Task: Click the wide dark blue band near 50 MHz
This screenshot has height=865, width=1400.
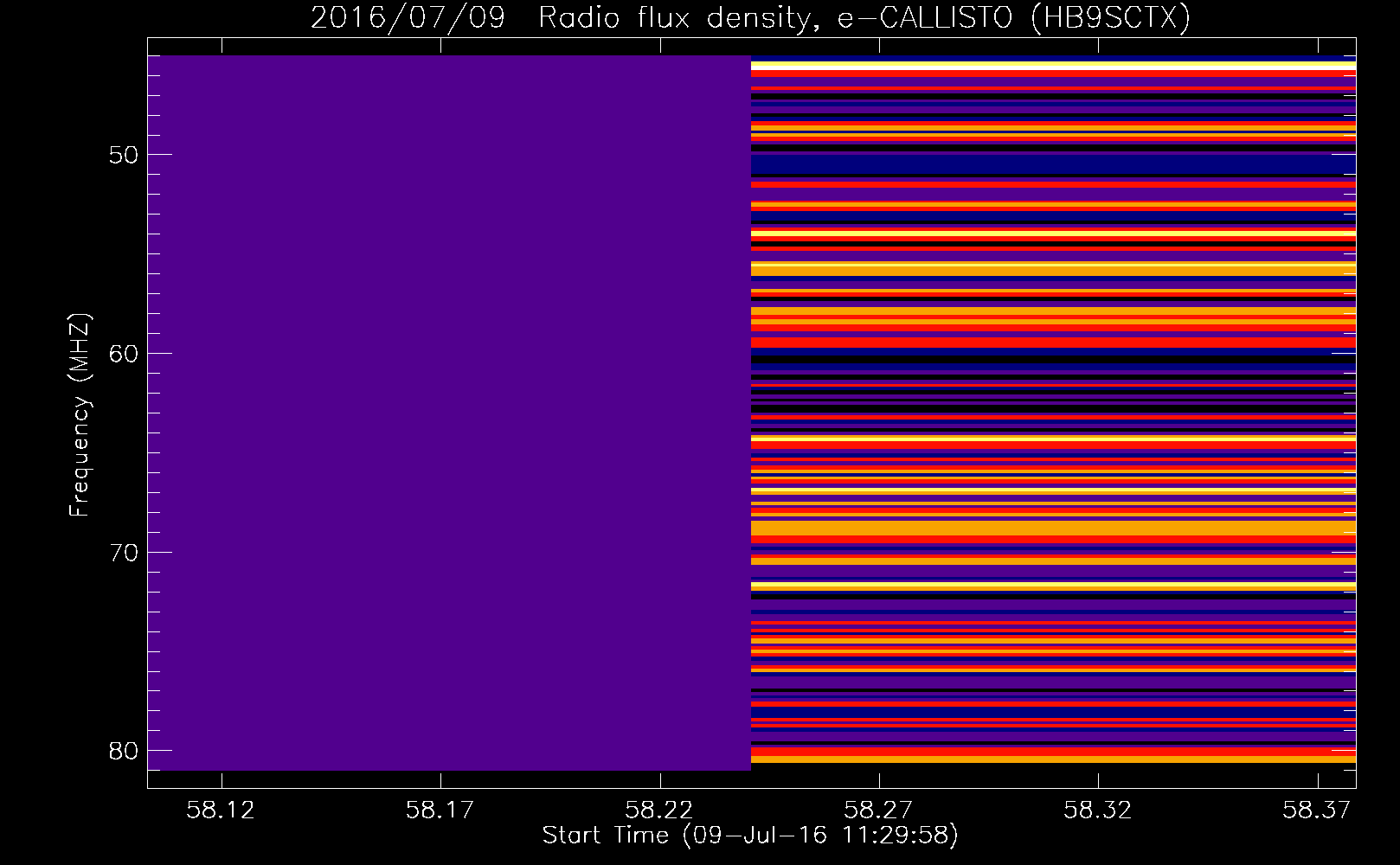Action: pos(1053,164)
